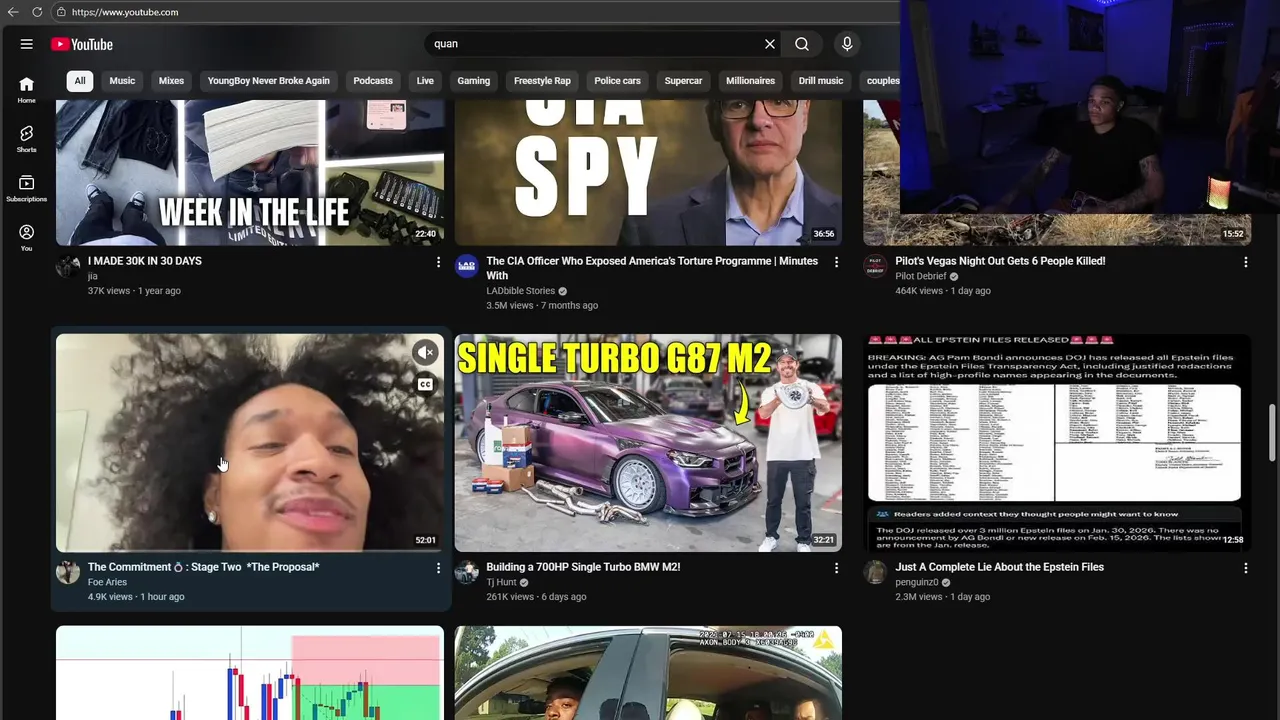Open more options for Epstein Files video
The image size is (1280, 720).
pos(1246,568)
